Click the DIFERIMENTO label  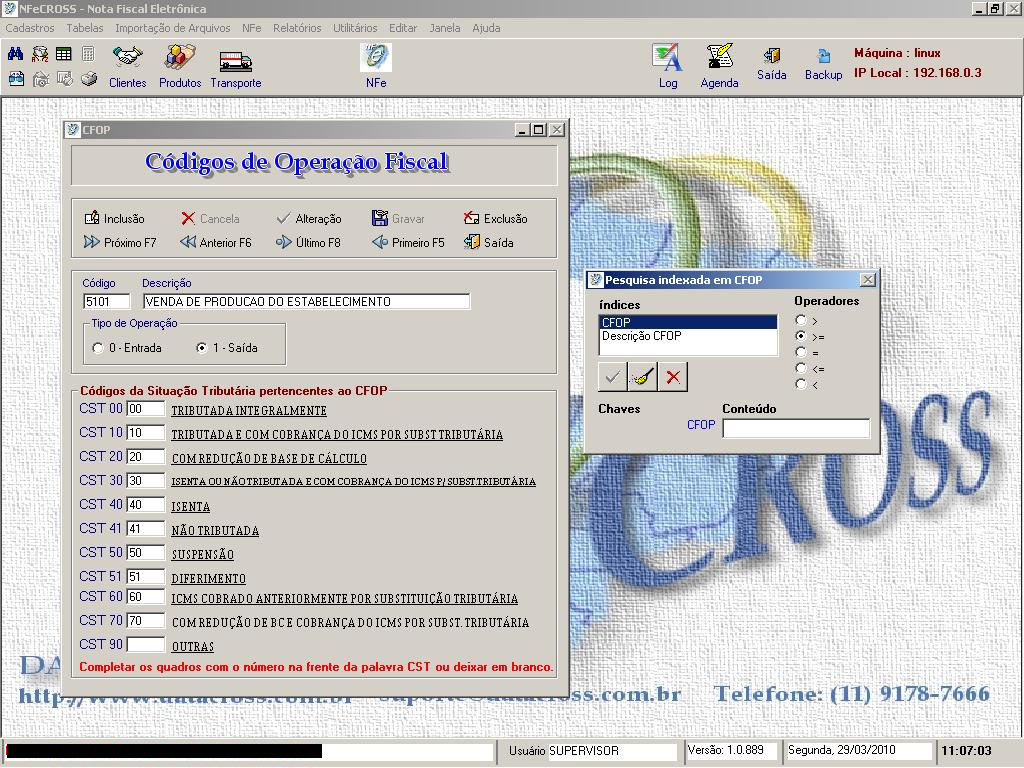pos(208,579)
